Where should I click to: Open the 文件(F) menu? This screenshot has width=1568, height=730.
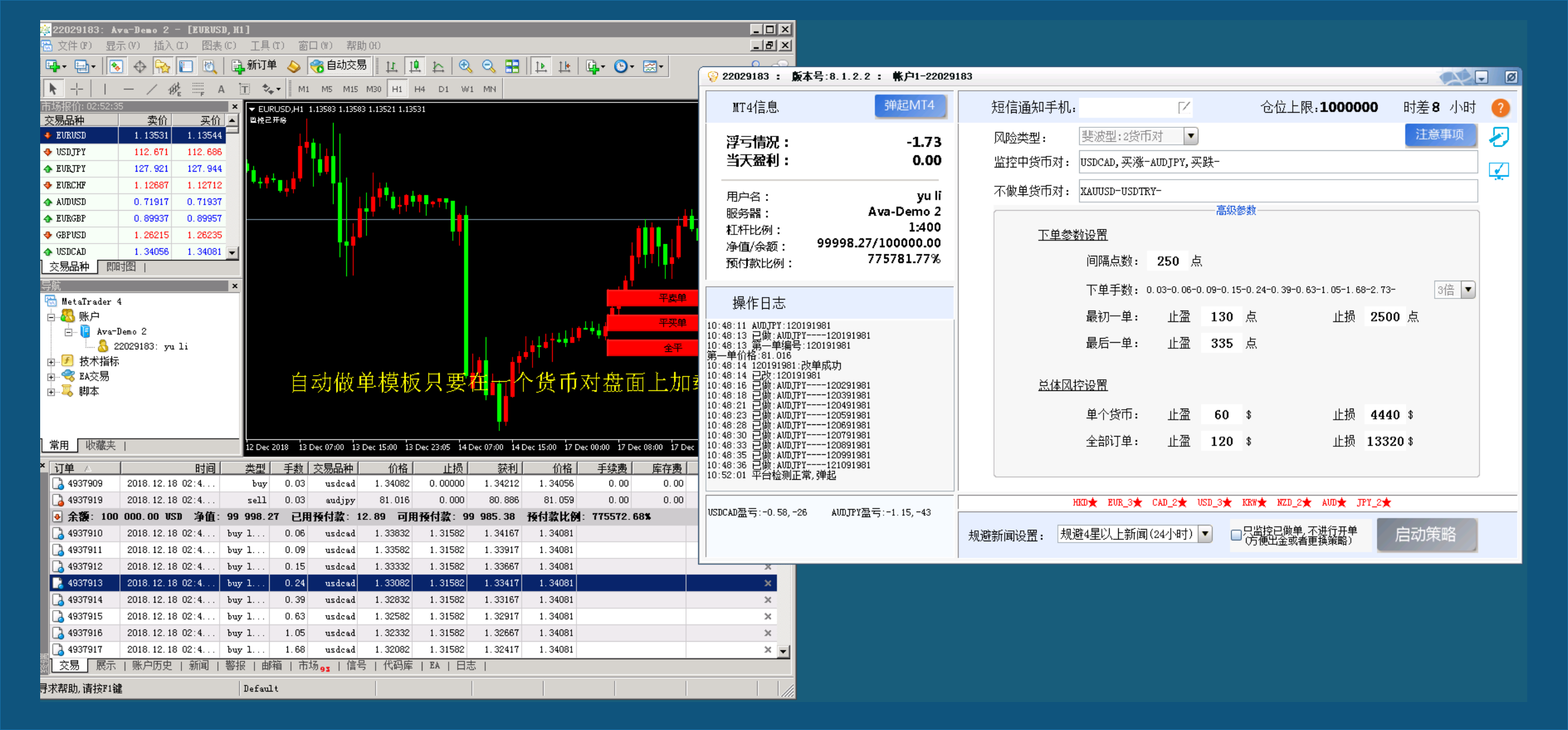(x=74, y=46)
